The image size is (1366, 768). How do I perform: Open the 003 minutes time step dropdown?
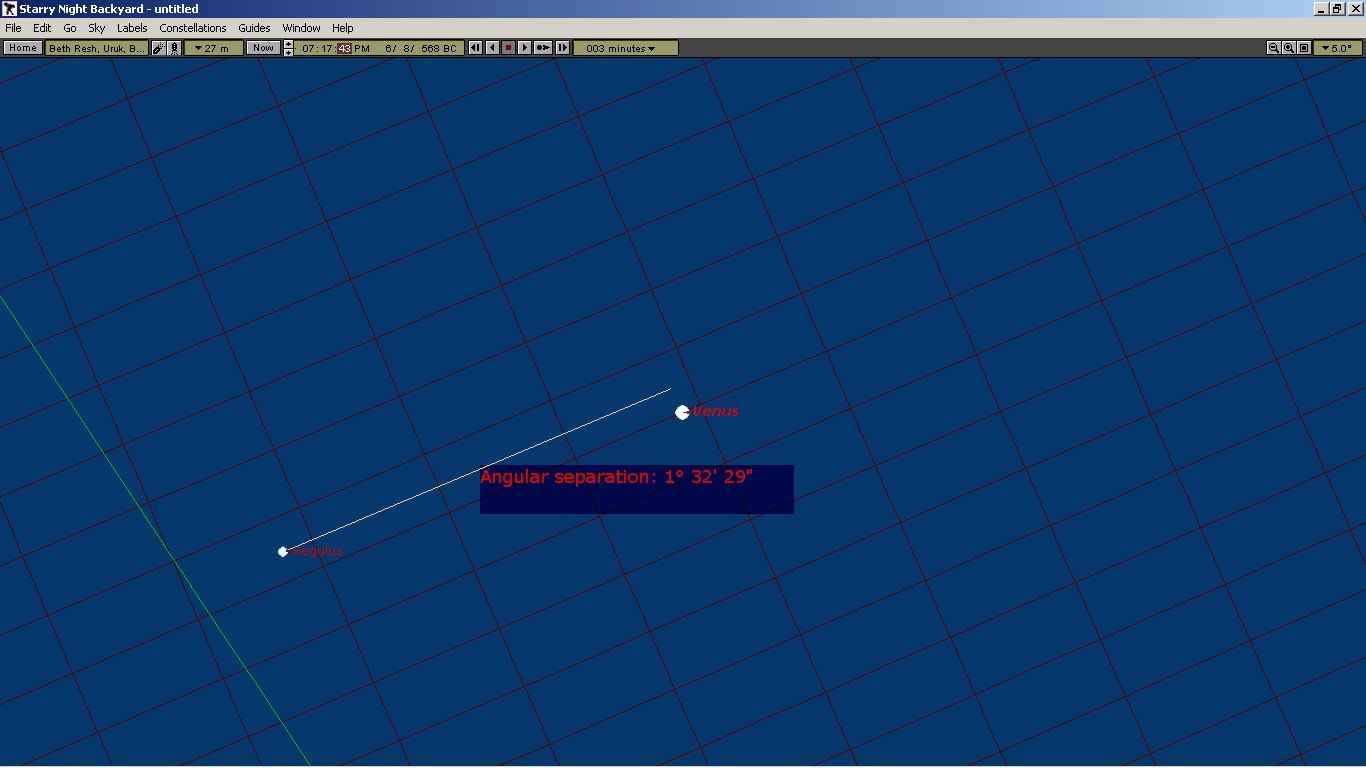(625, 48)
